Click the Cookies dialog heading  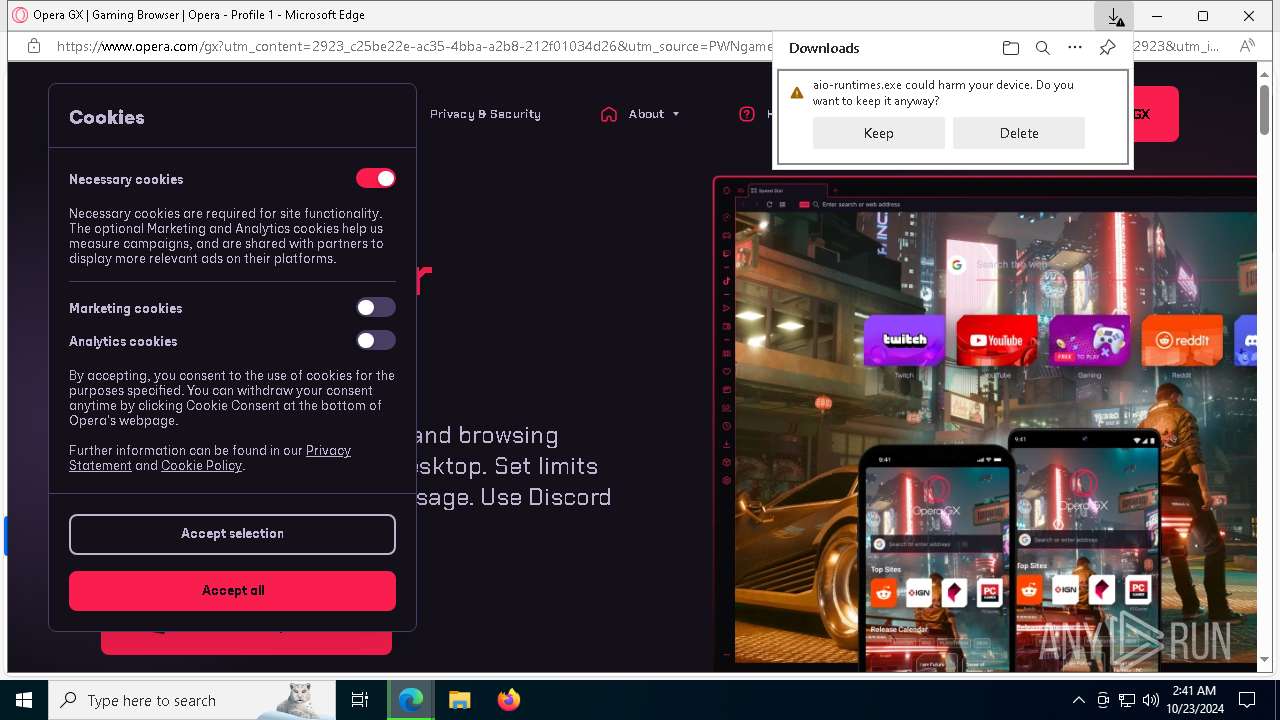click(x=107, y=117)
